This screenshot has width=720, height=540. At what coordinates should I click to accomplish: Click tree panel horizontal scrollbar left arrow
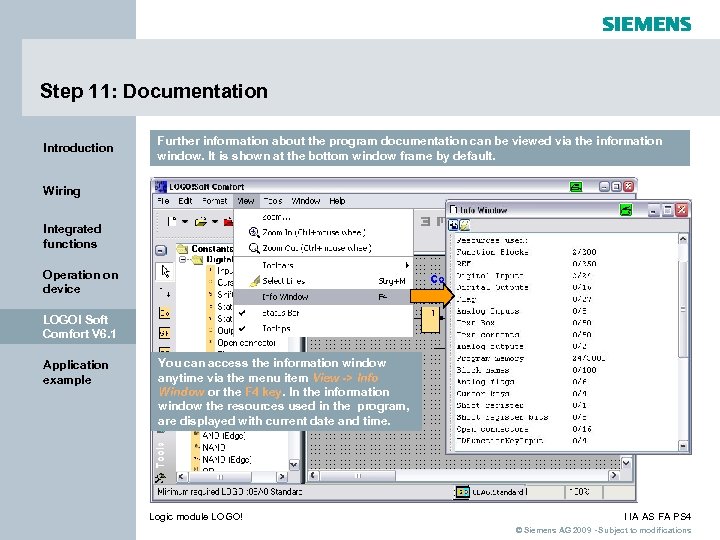click(x=181, y=477)
